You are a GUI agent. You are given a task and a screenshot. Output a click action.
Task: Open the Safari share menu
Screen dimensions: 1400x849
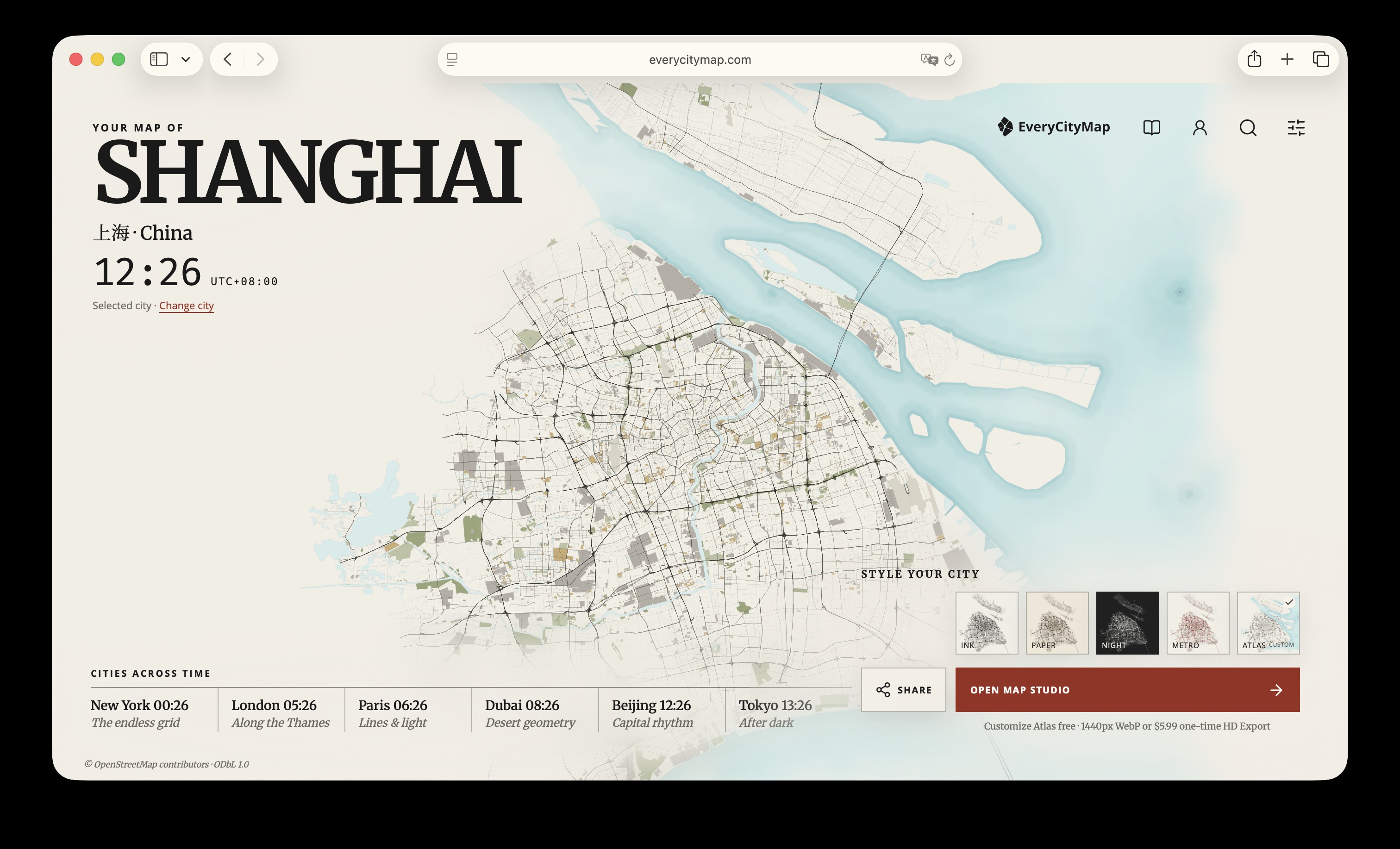pyautogui.click(x=1254, y=58)
